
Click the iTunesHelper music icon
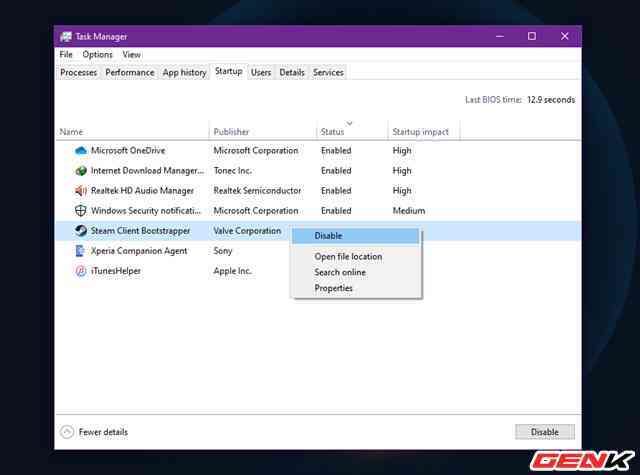pos(81,271)
